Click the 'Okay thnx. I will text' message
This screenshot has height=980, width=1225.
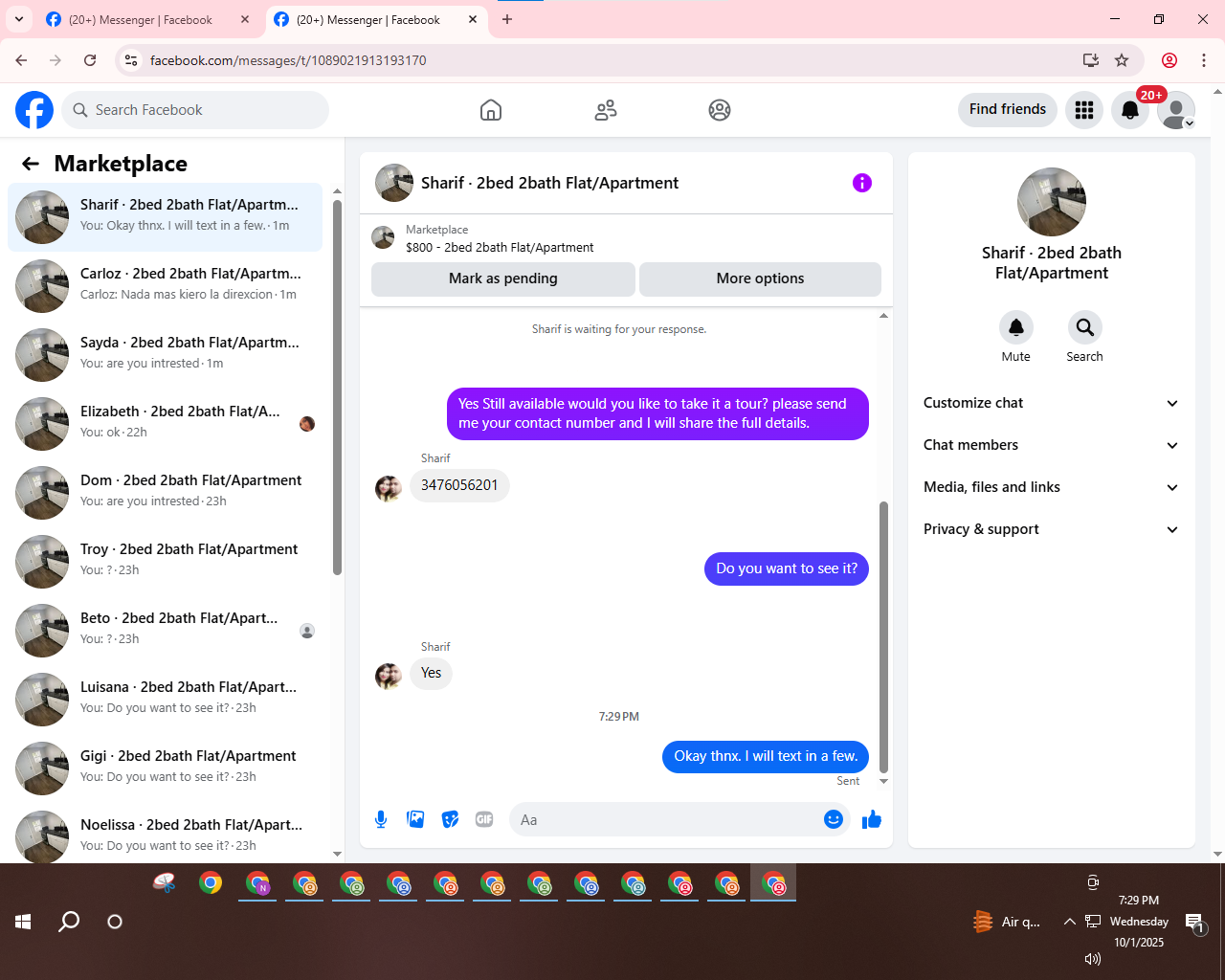pyautogui.click(x=766, y=756)
